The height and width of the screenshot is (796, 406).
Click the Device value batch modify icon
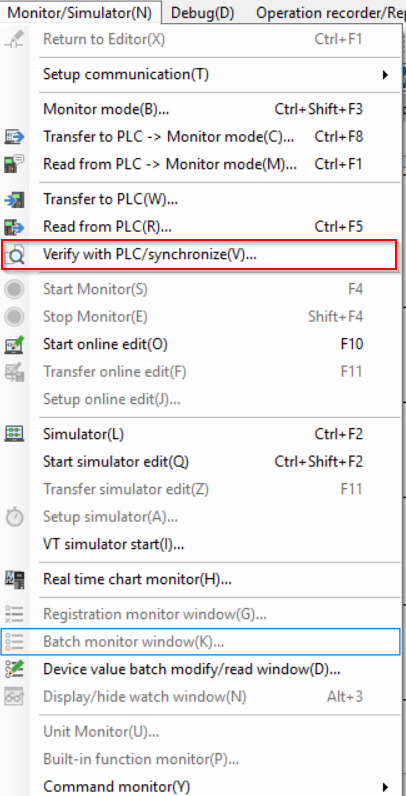coord(14,669)
